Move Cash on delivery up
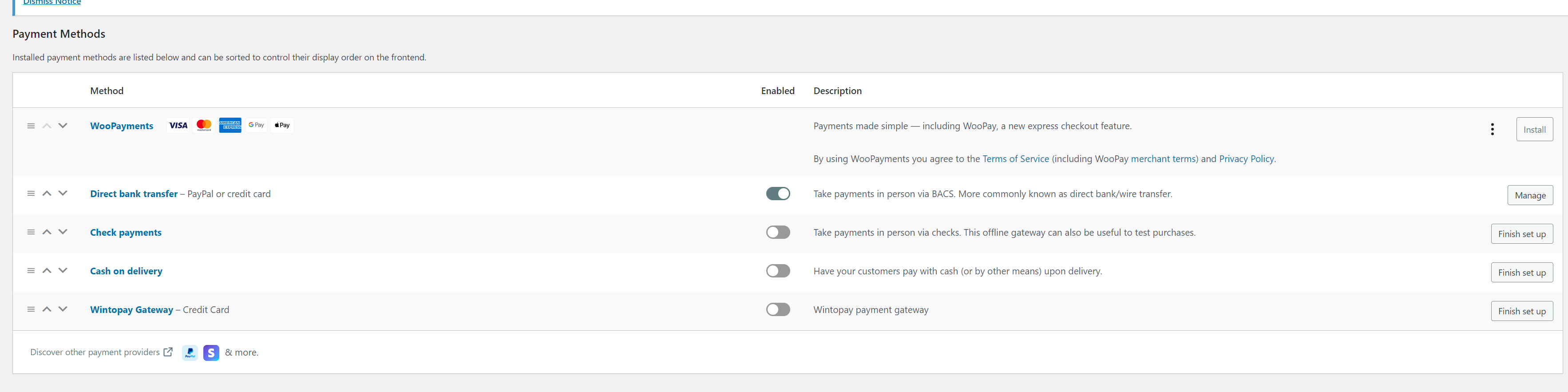 click(47, 271)
